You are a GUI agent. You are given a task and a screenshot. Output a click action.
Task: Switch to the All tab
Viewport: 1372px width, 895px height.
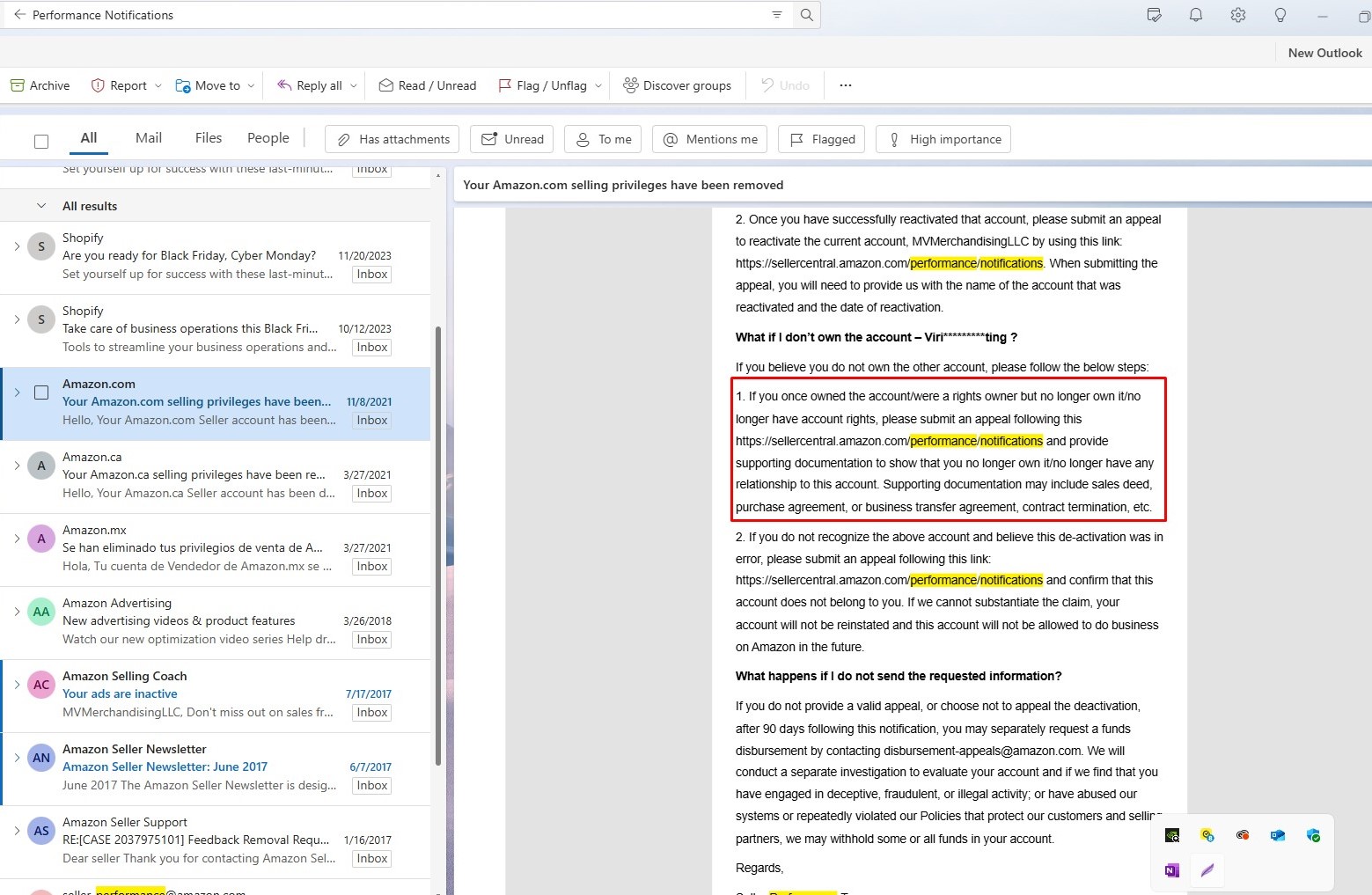click(89, 138)
